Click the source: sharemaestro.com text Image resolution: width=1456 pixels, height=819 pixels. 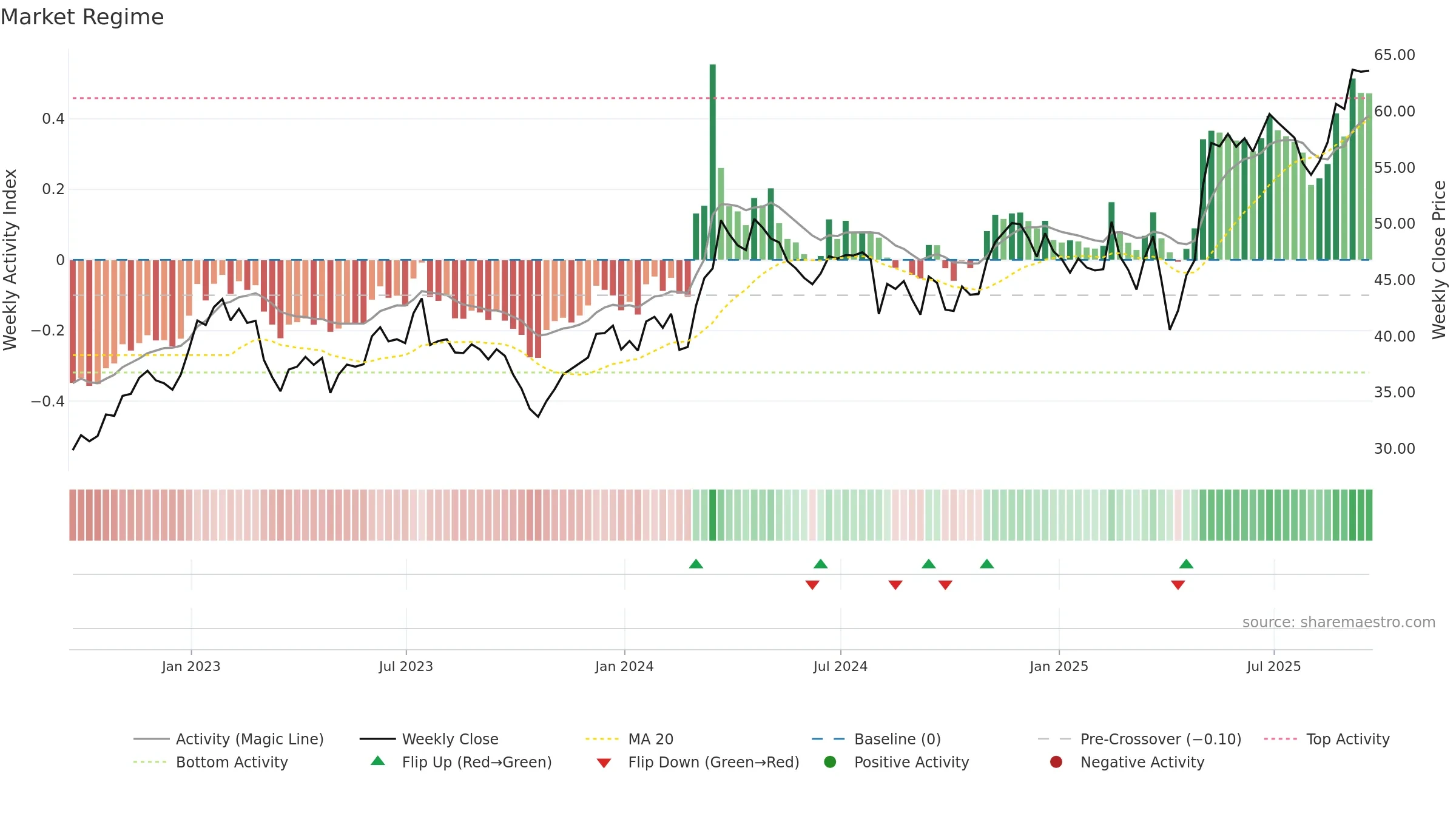tap(1339, 622)
